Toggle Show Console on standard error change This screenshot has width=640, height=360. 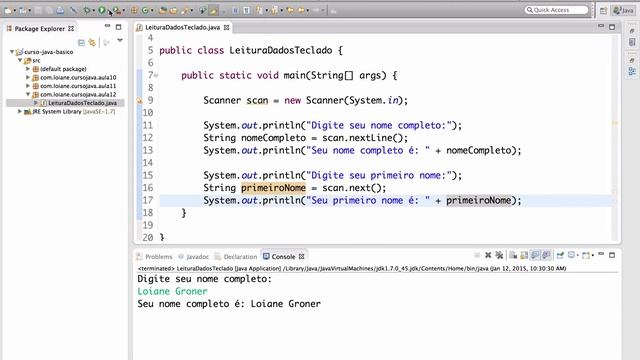[x=546, y=256]
